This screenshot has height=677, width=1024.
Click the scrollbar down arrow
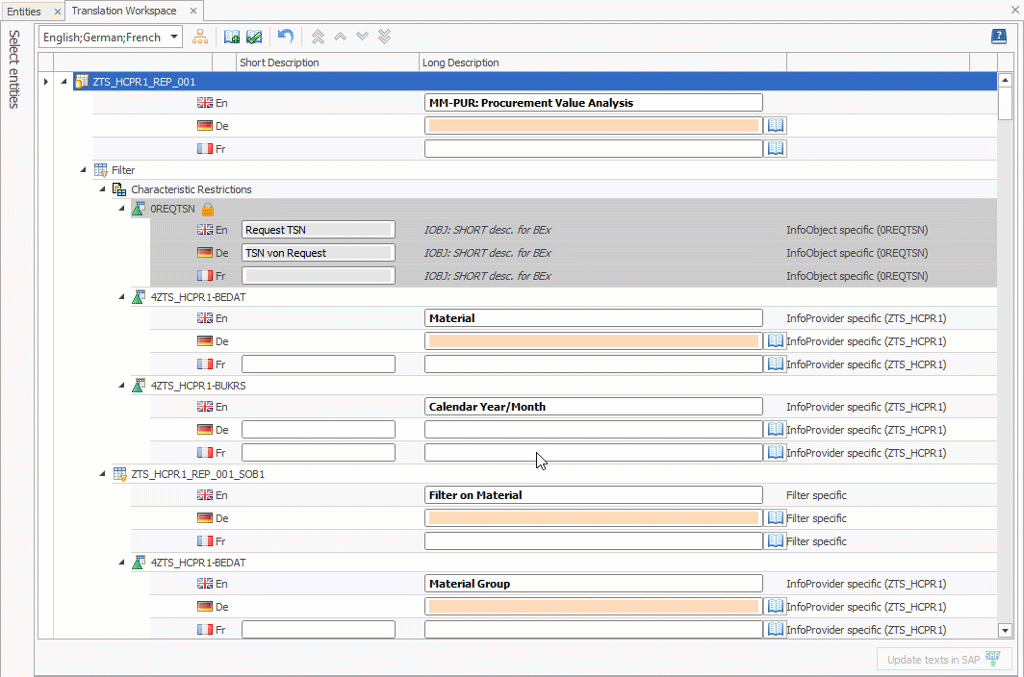click(x=1005, y=631)
